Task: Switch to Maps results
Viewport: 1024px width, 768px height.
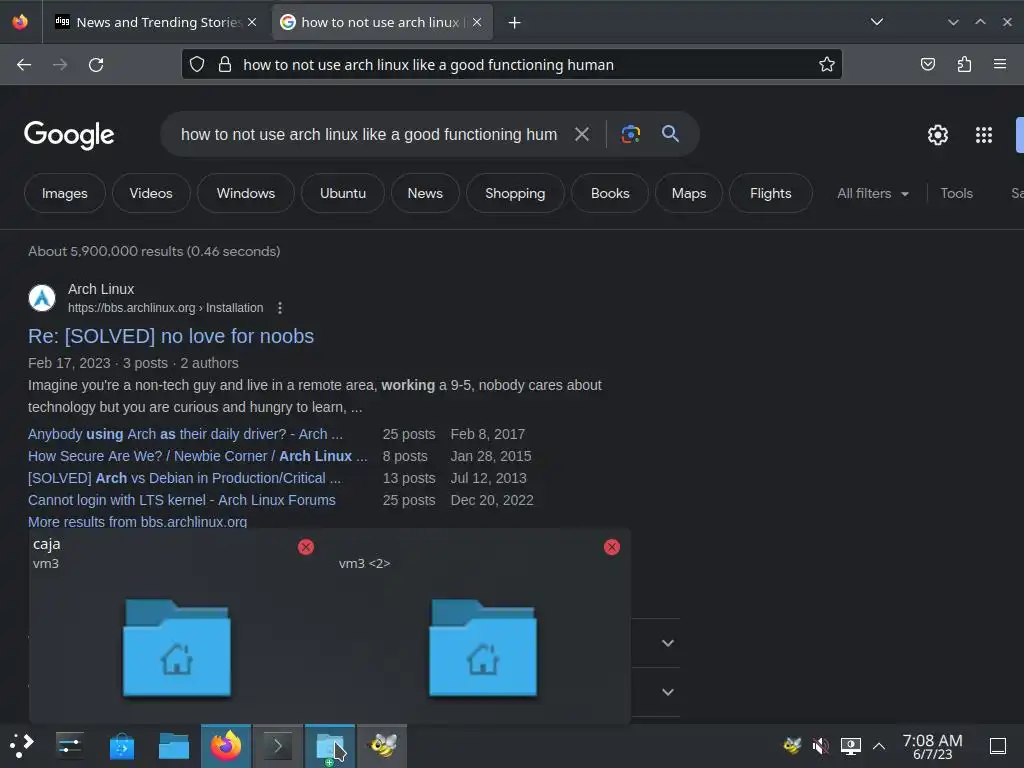Action: pyautogui.click(x=689, y=193)
